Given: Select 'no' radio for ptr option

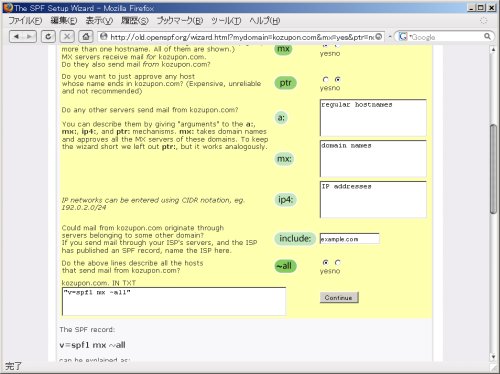Looking at the screenshot, I should (x=338, y=79).
